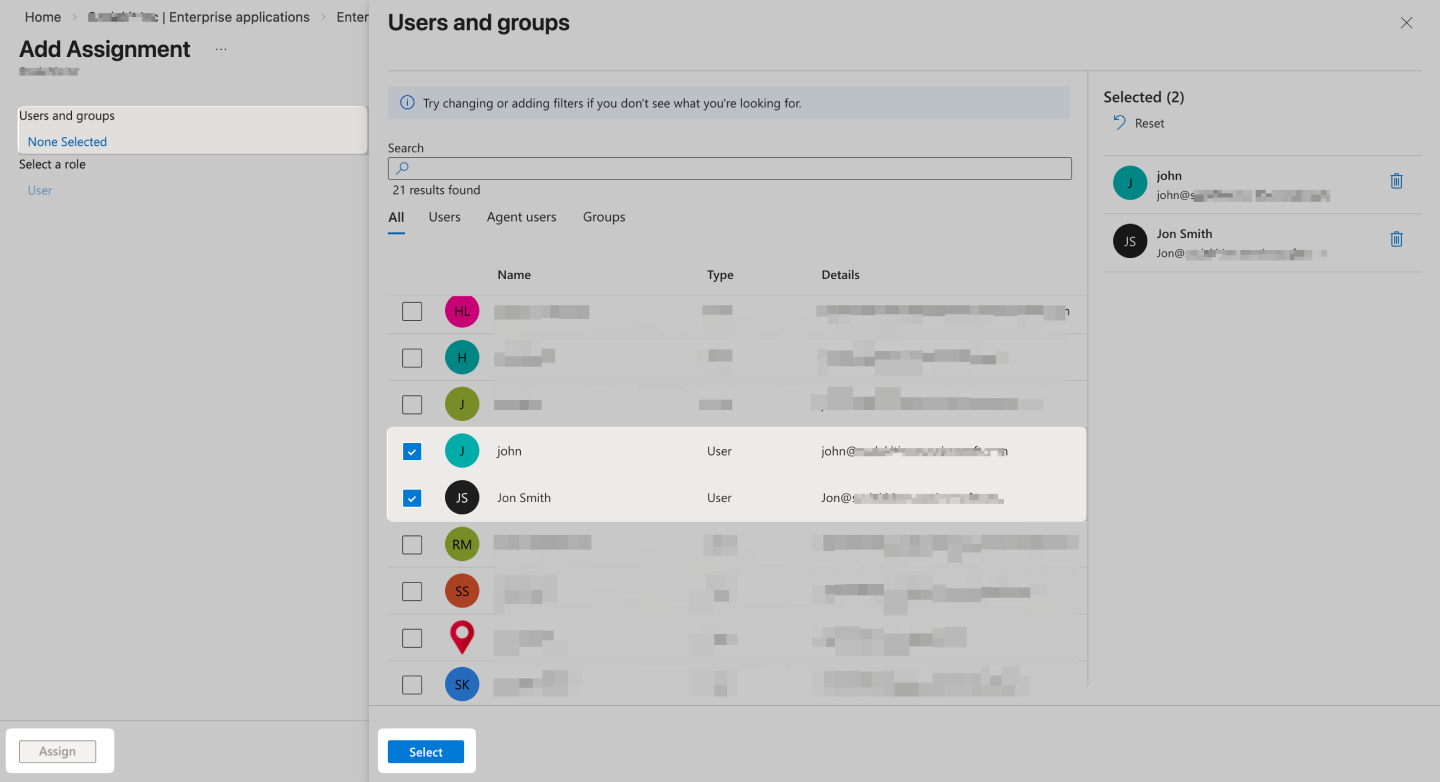
Task: Click the SK avatar near the list bottom
Action: pyautogui.click(x=462, y=684)
